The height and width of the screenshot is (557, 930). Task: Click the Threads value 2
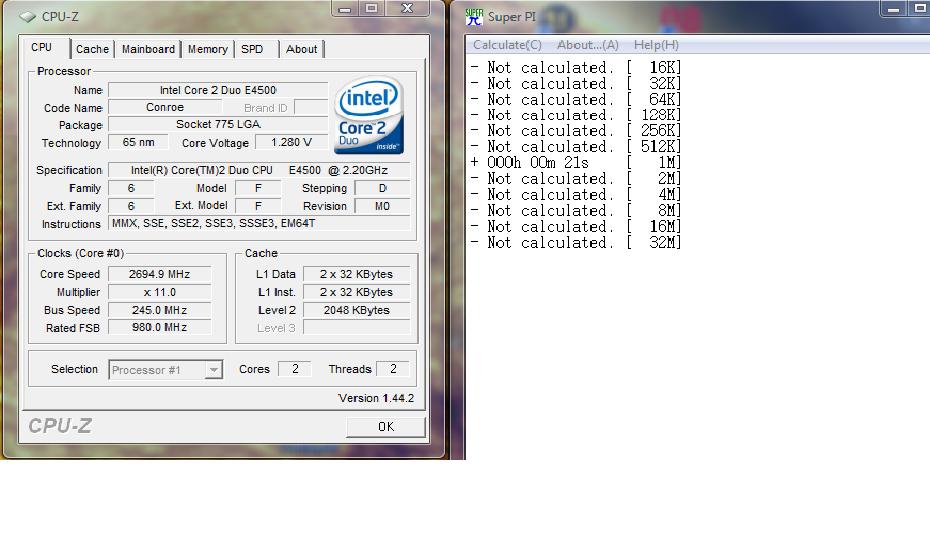[x=393, y=369]
